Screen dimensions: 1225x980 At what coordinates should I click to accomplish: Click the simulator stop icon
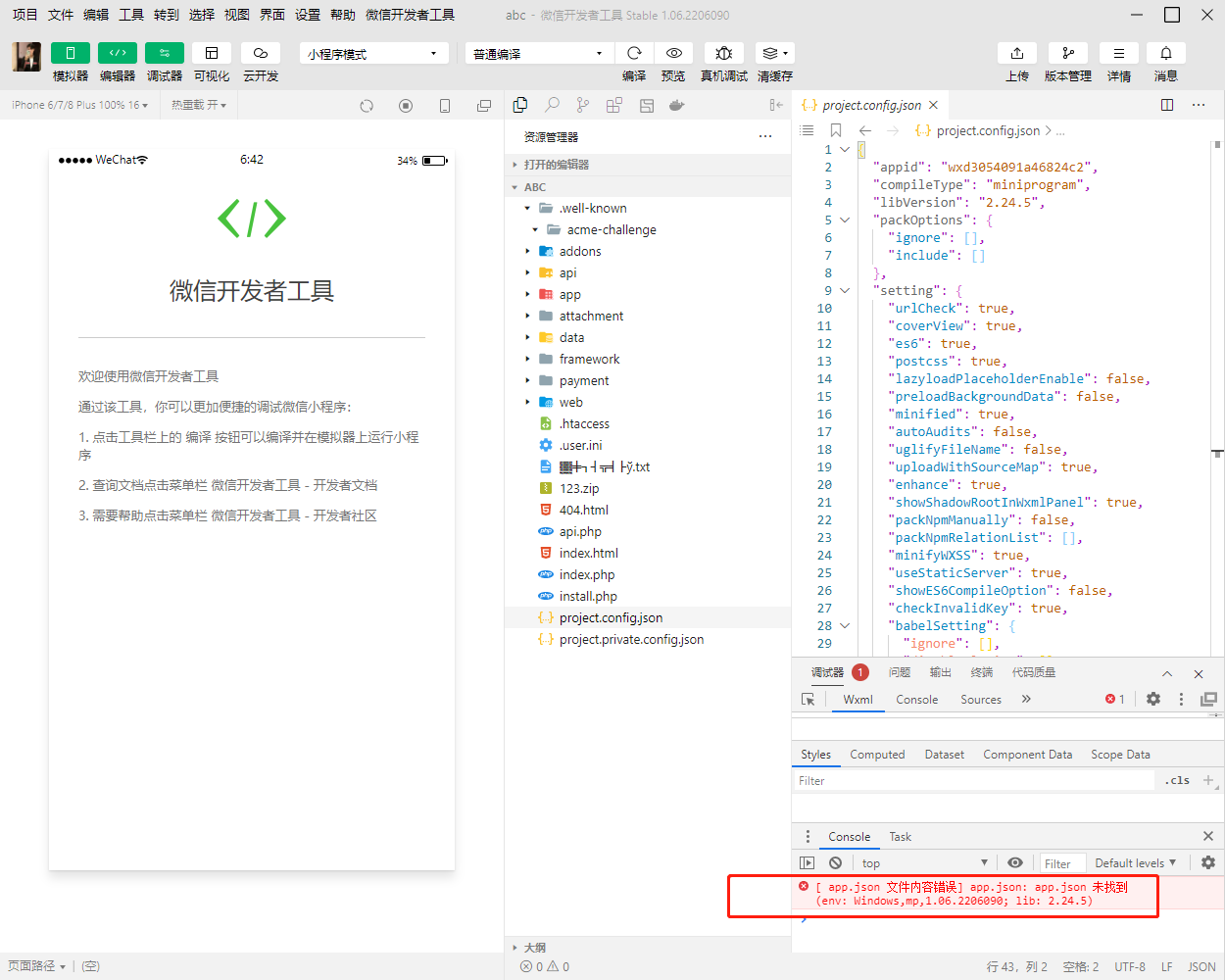click(406, 106)
